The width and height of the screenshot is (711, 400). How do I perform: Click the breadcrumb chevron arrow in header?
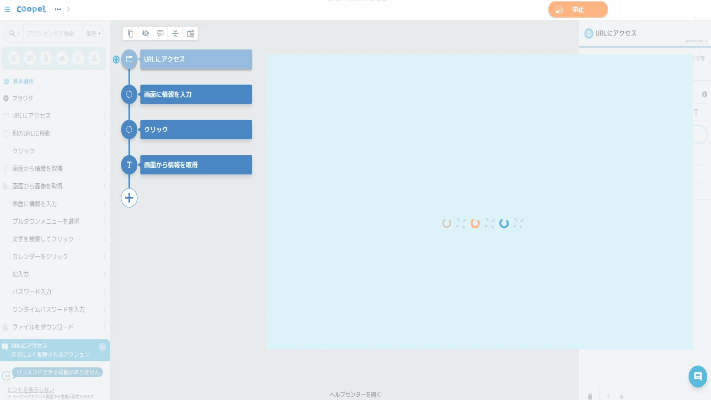[68, 9]
